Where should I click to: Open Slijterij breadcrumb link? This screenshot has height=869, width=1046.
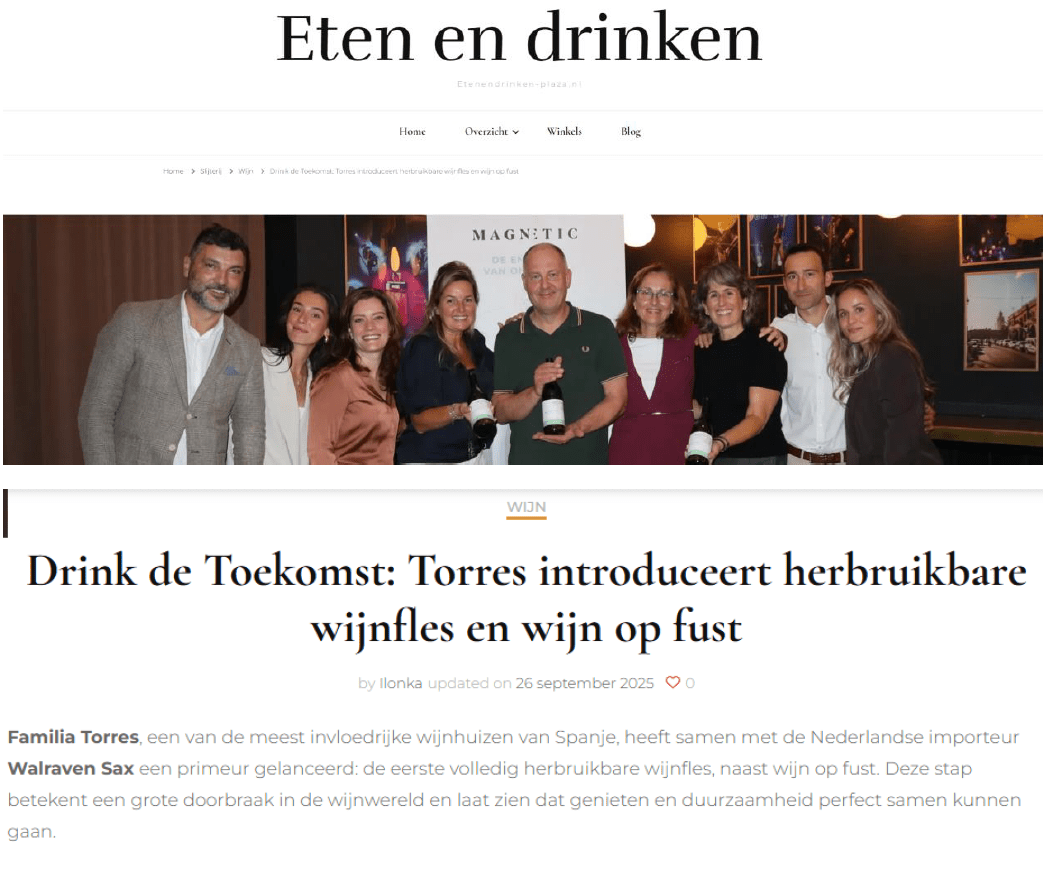[x=210, y=171]
